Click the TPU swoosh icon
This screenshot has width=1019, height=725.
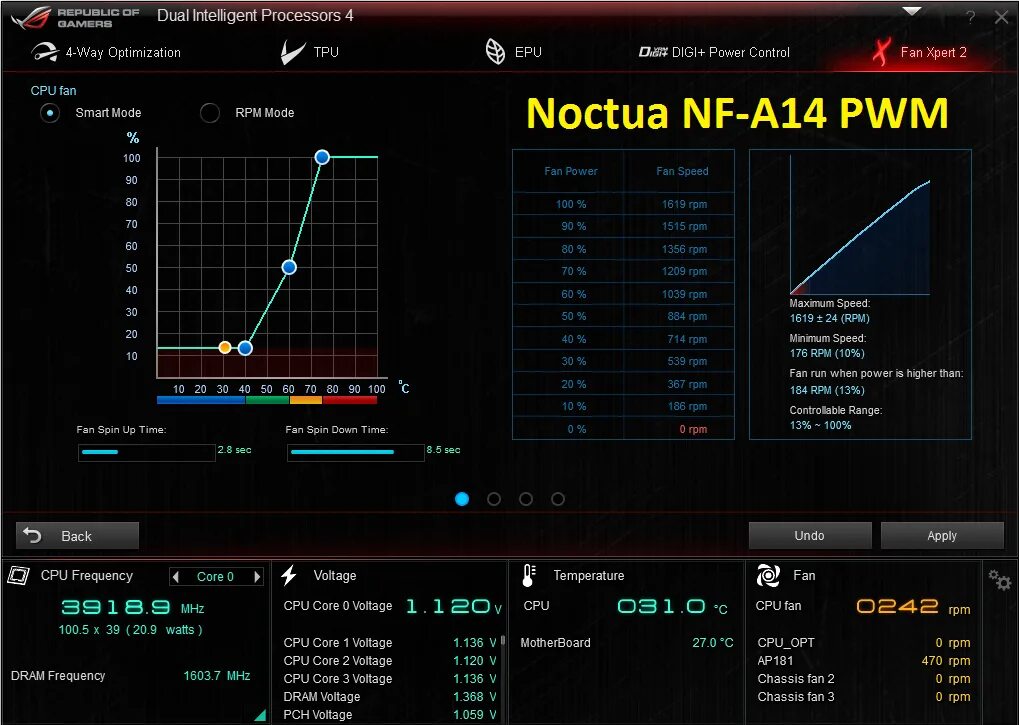pyautogui.click(x=292, y=52)
